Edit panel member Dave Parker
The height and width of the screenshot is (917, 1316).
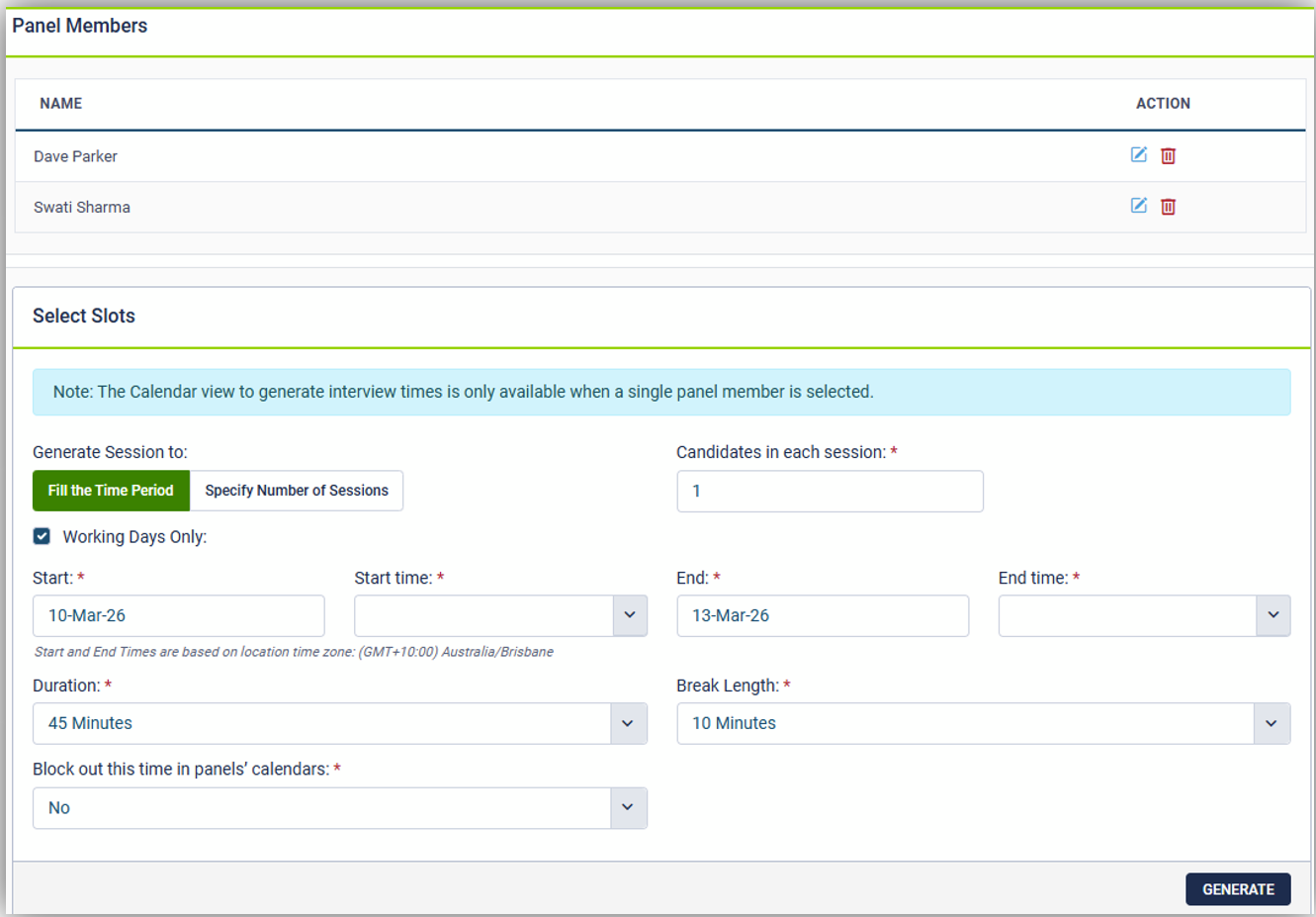click(1138, 155)
